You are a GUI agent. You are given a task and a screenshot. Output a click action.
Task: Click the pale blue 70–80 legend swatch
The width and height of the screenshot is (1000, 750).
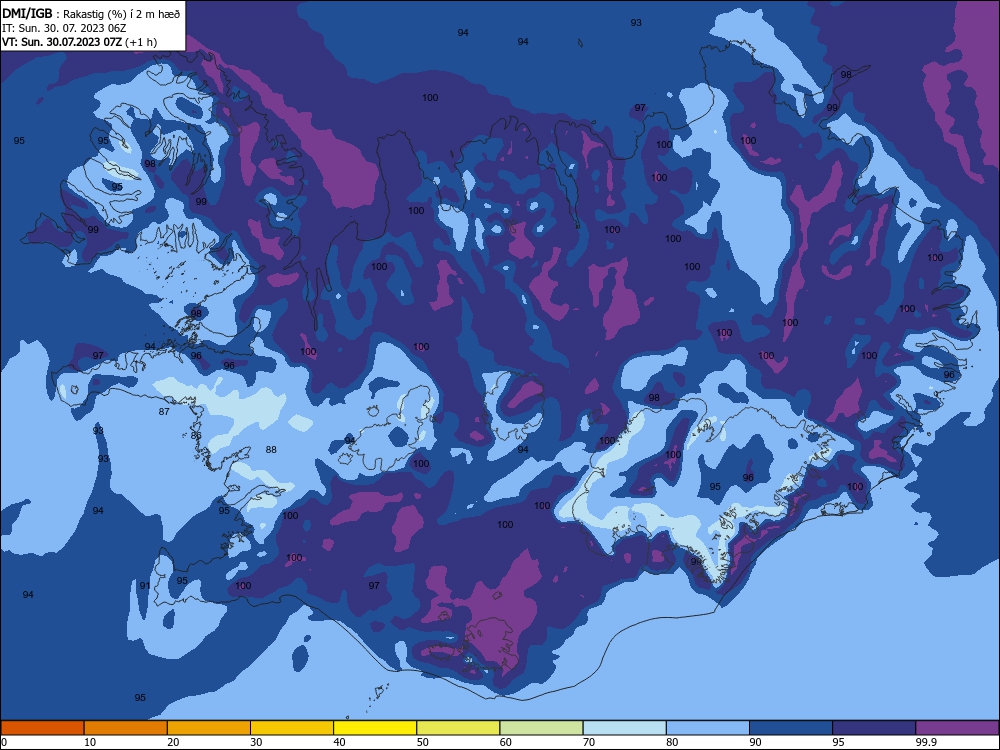624,728
